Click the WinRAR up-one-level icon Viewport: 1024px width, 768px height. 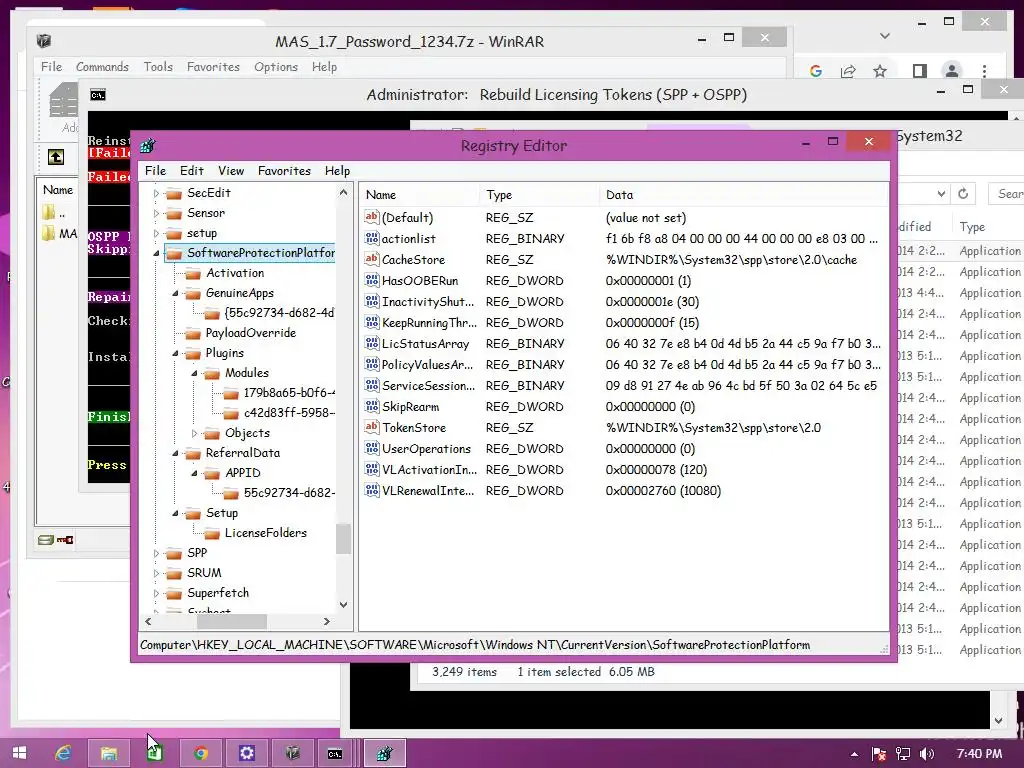click(x=56, y=157)
